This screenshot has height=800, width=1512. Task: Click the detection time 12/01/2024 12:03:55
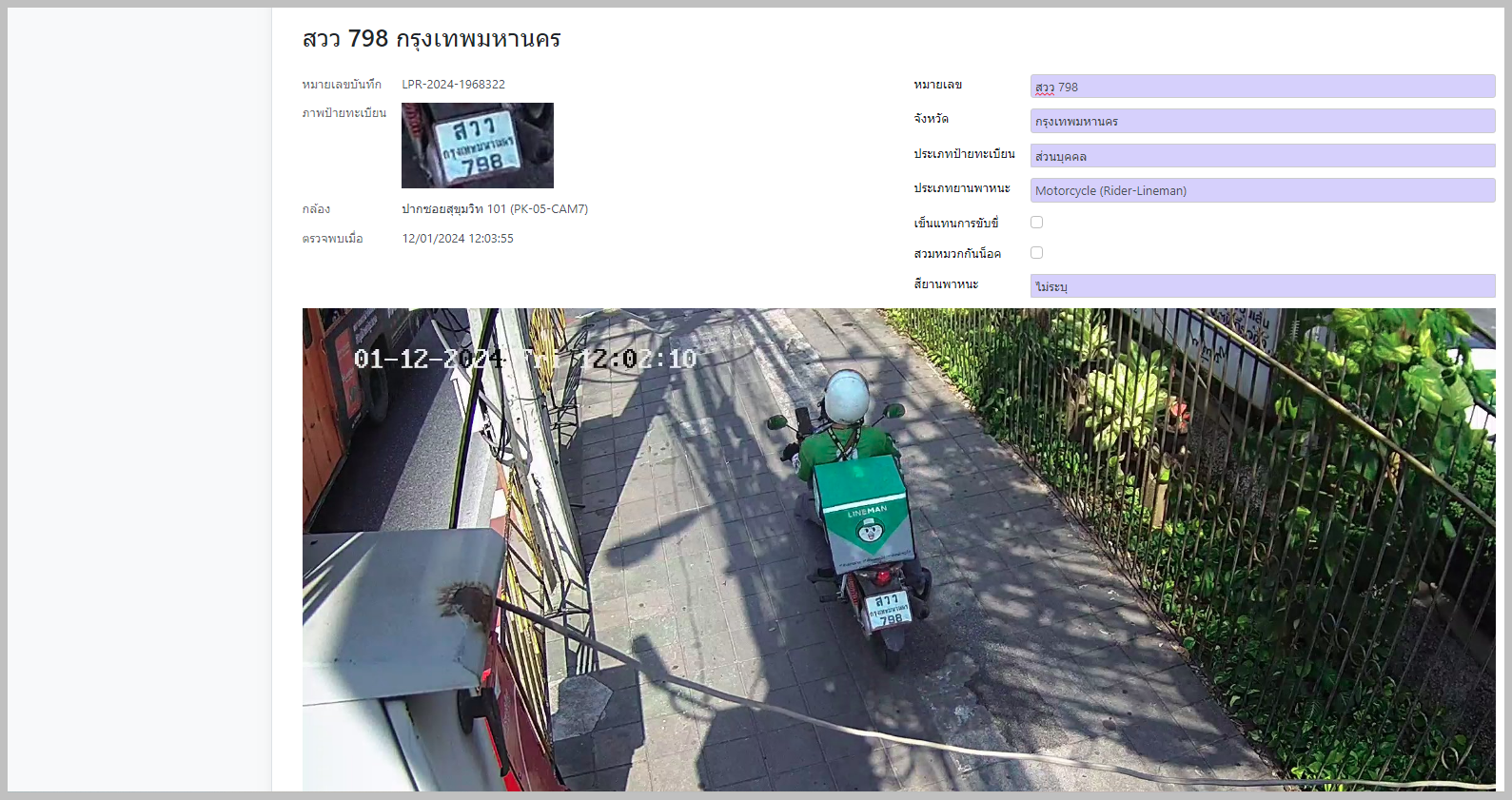click(457, 239)
